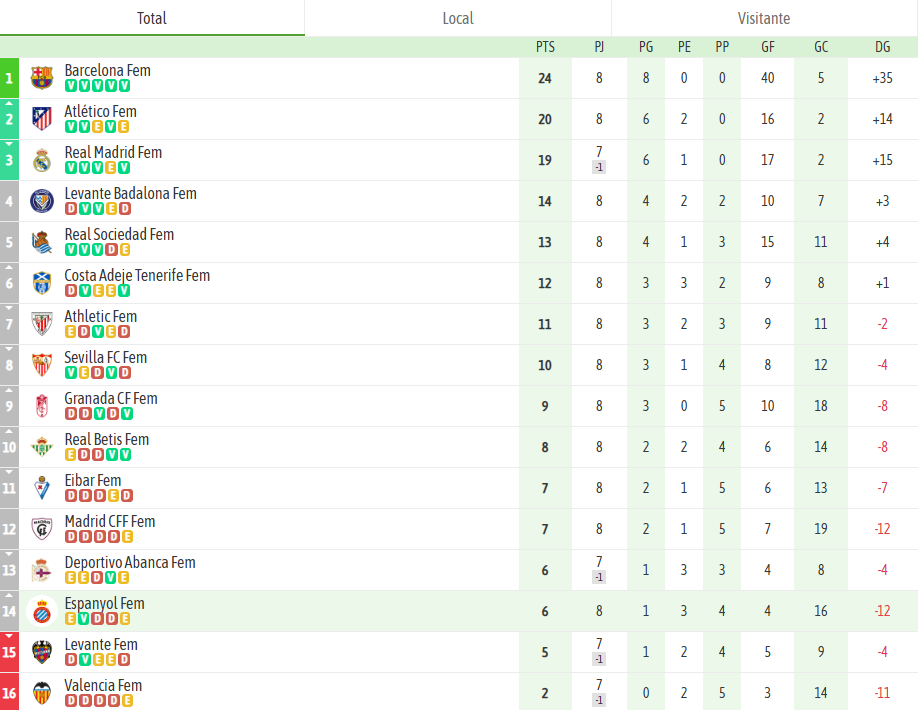Click the Real Betis Fem crest
This screenshot has width=918, height=710.
pos(41,447)
